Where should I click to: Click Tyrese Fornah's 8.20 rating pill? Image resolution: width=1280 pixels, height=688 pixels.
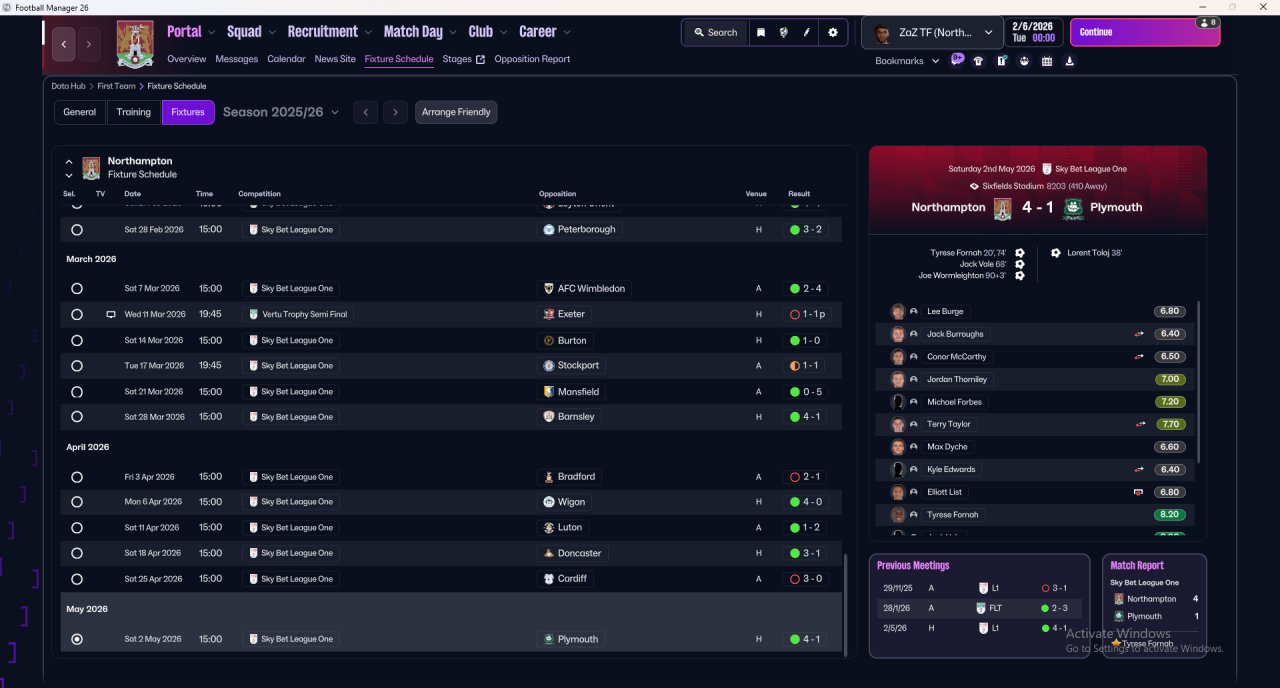[1168, 515]
